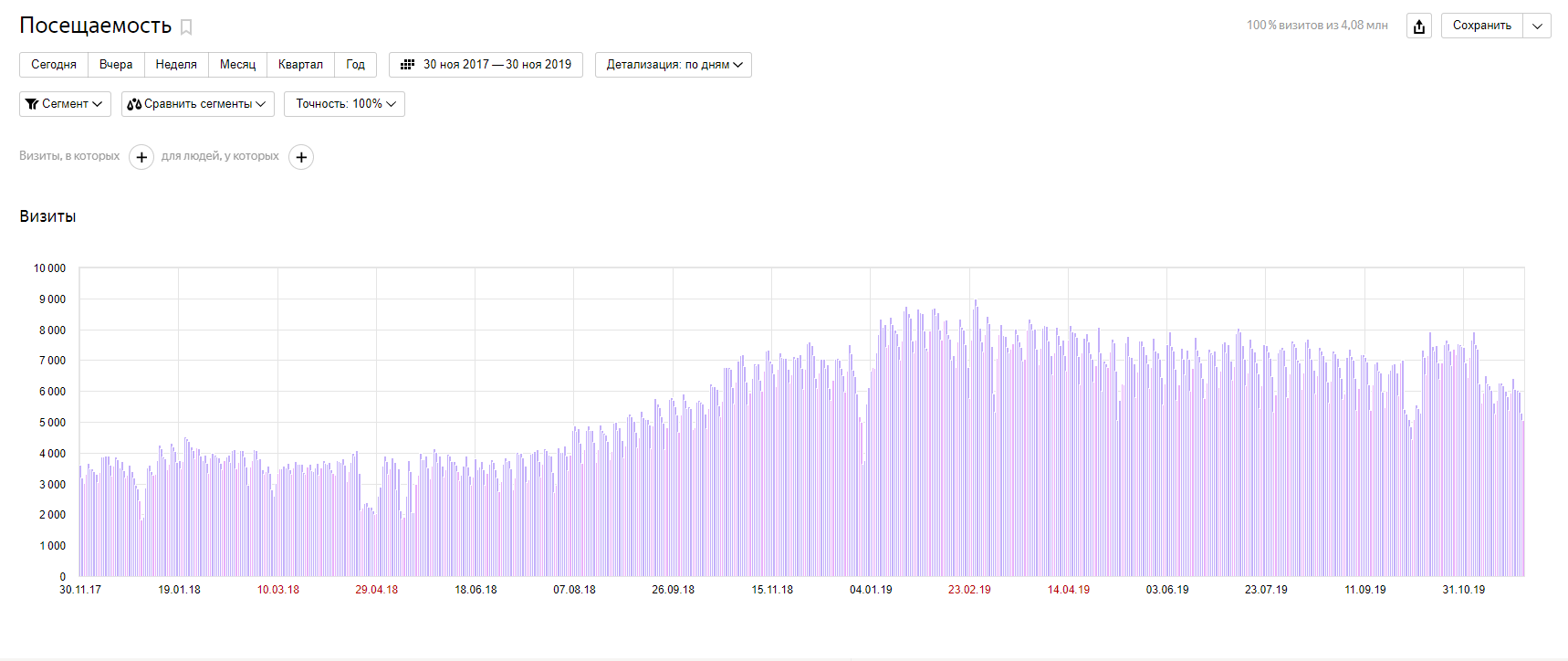Click the 6 000 y-axis value

53,392
